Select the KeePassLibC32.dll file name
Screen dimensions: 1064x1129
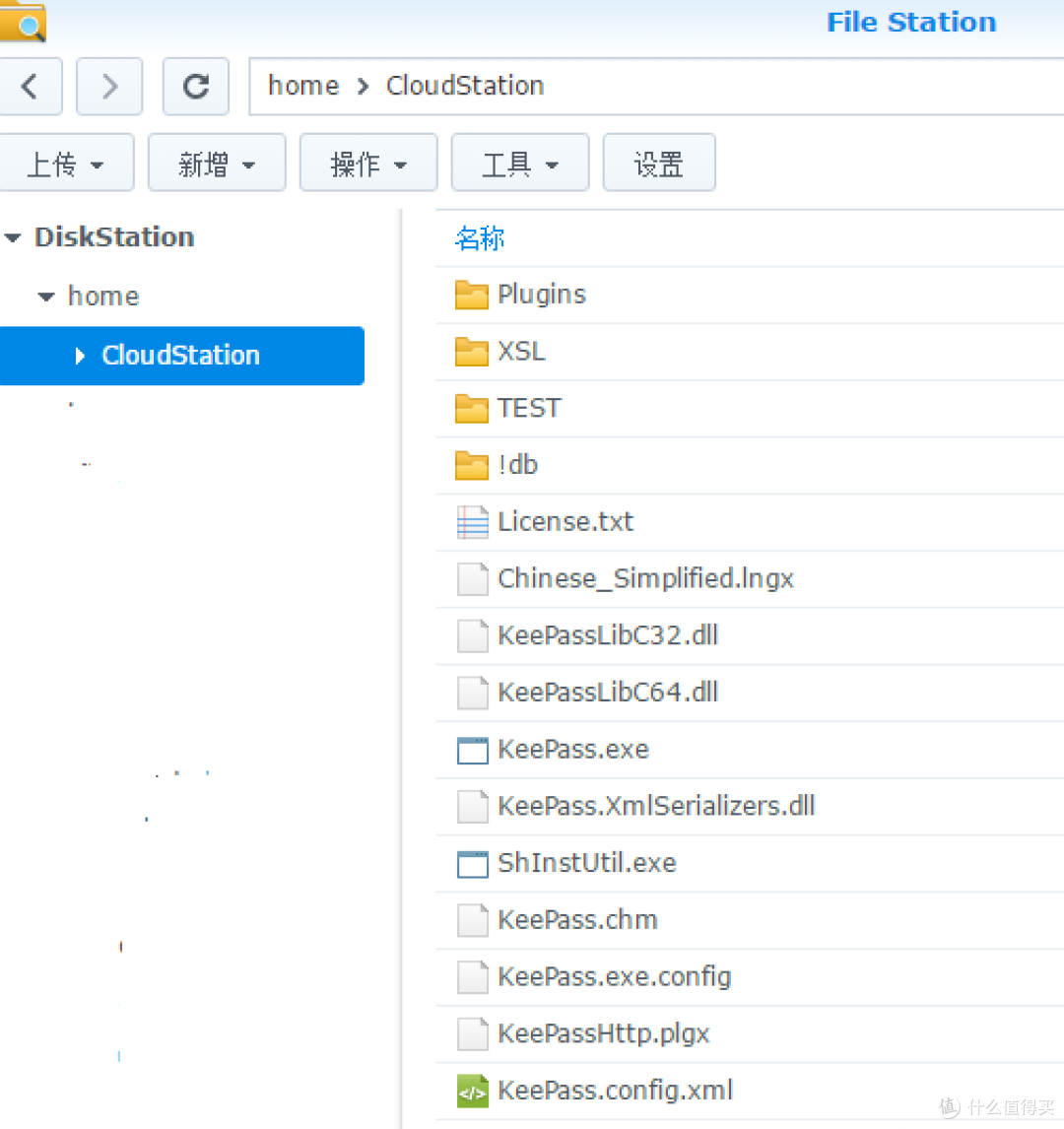(x=608, y=635)
